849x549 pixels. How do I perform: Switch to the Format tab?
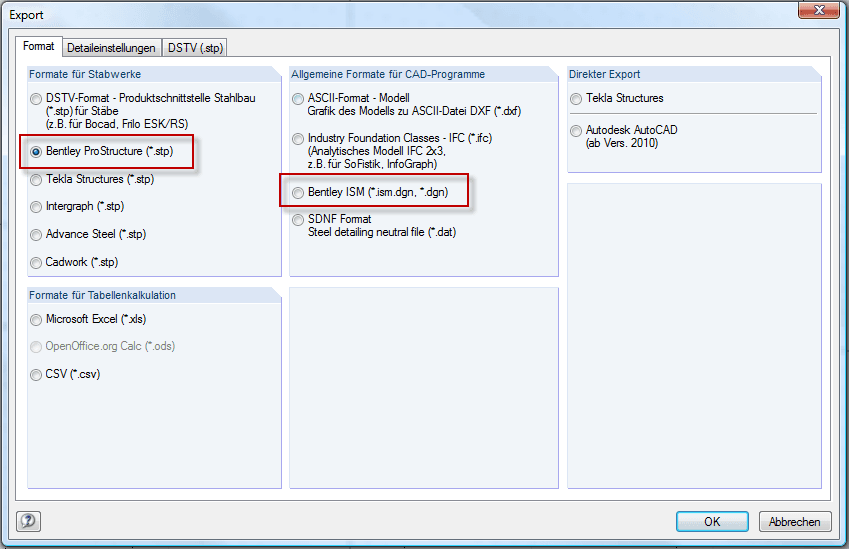coord(38,47)
